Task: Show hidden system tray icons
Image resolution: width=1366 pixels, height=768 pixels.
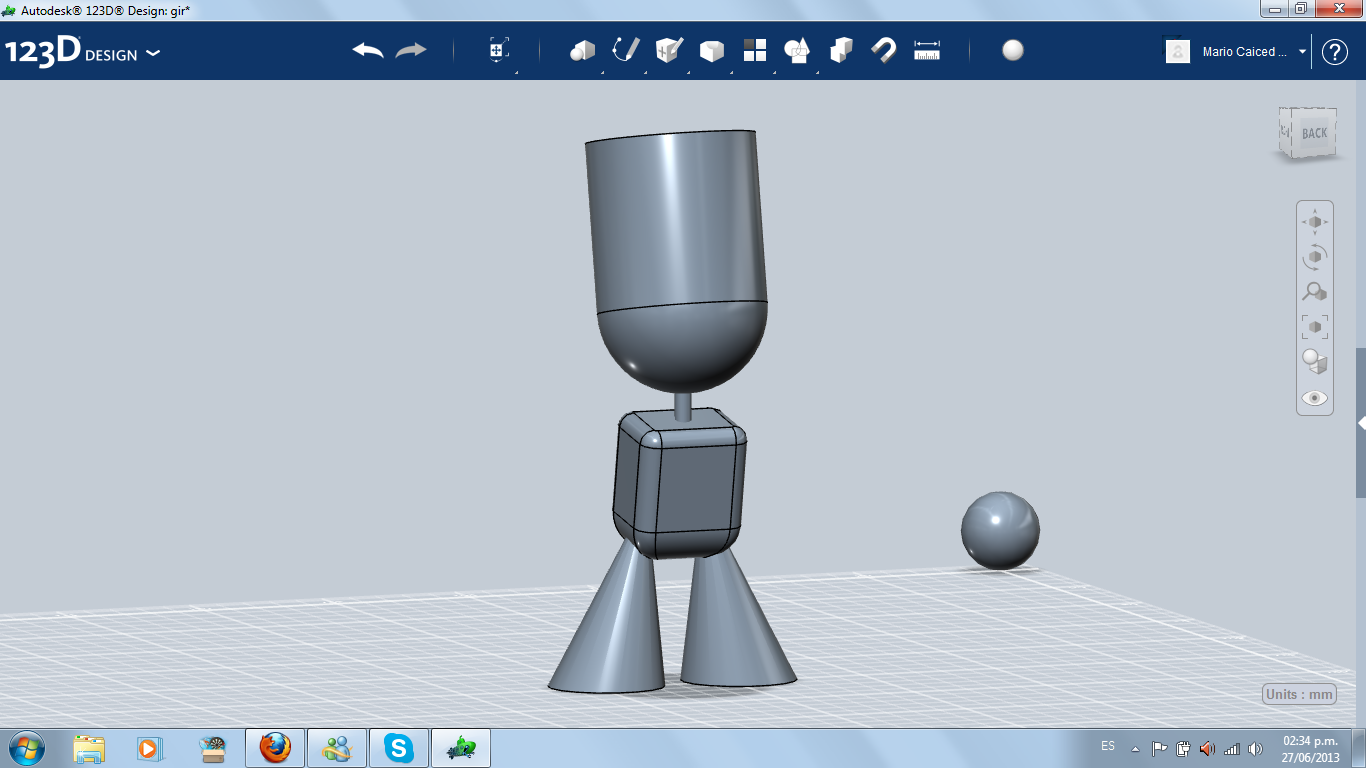Action: (x=1136, y=748)
